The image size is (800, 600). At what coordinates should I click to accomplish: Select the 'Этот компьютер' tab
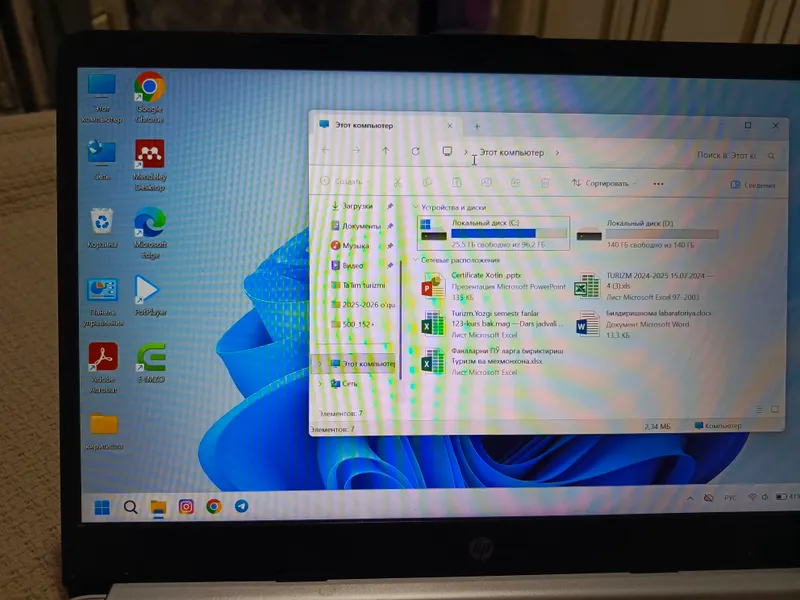coord(386,125)
